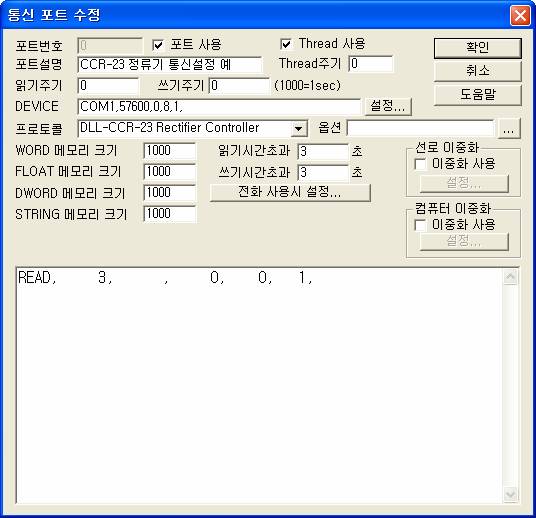Click the READ command line in text area
536x518 pixels.
coord(165,278)
